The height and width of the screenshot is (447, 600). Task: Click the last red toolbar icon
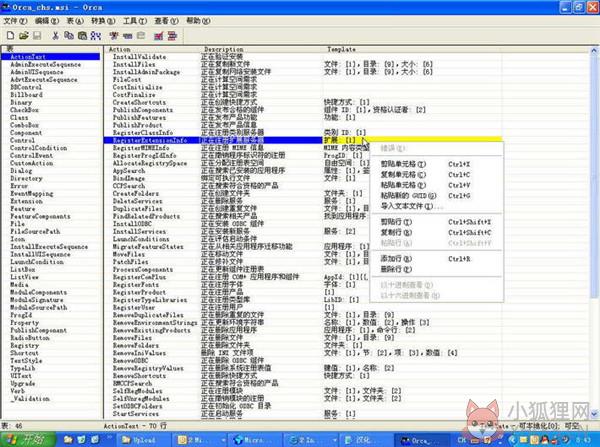pyautogui.click(x=172, y=36)
